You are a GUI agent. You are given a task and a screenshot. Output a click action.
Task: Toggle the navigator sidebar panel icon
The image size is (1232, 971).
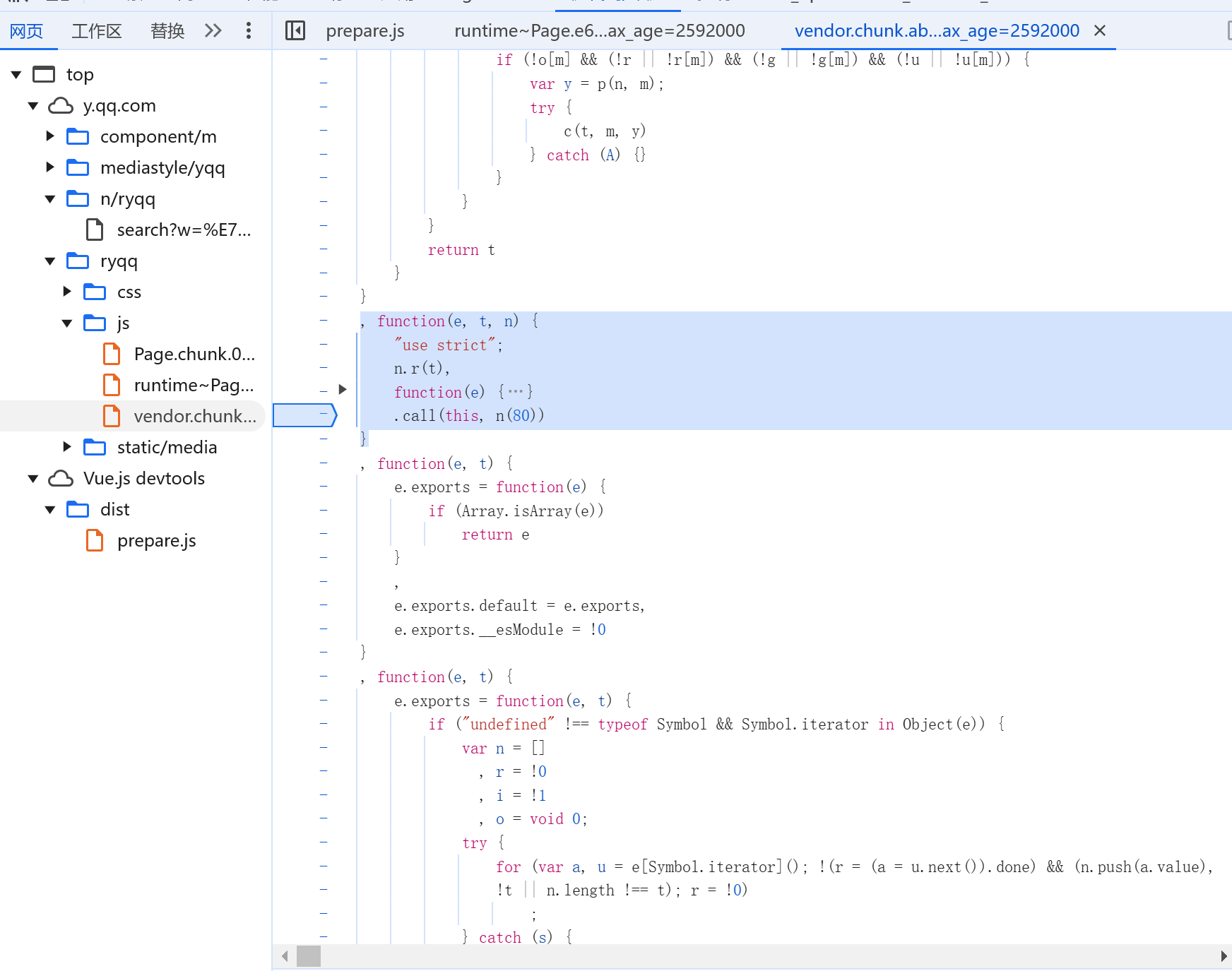pyautogui.click(x=295, y=30)
